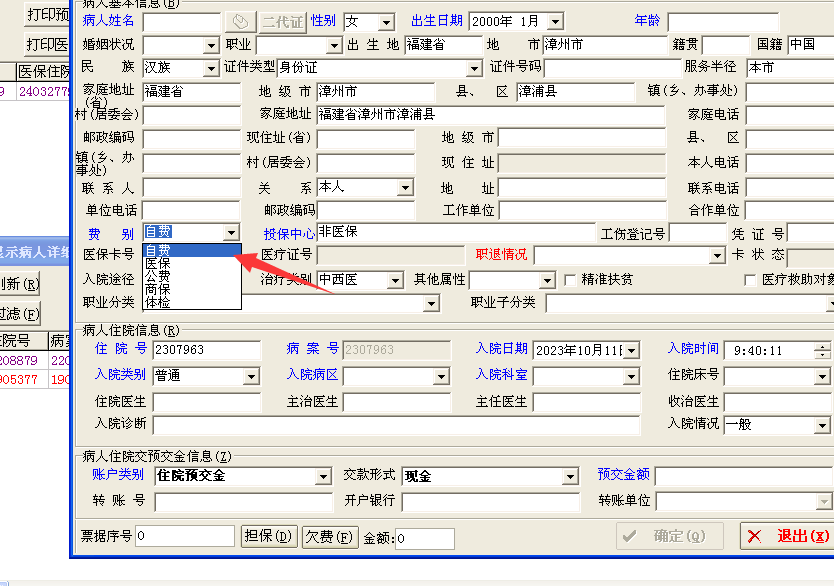The width and height of the screenshot is (834, 586).
Task: Select 商保 in the 费别 list
Action: 191,289
